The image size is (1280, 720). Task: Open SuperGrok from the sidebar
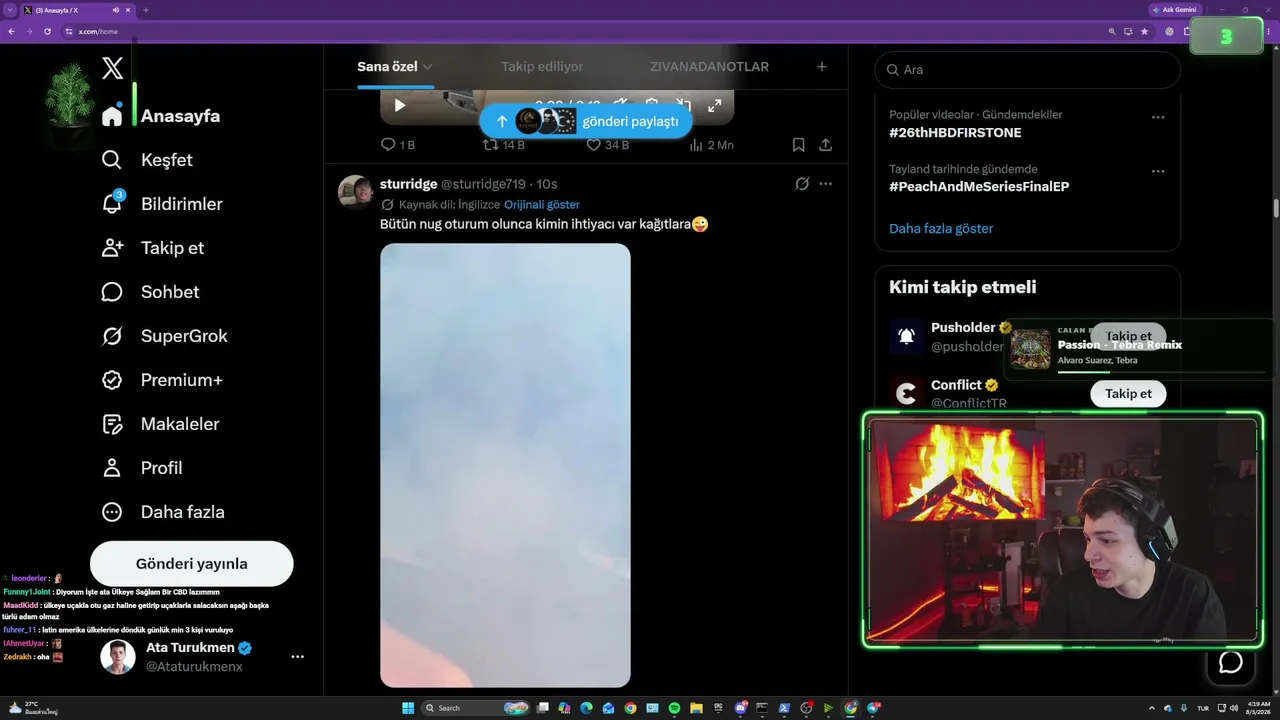[165, 336]
